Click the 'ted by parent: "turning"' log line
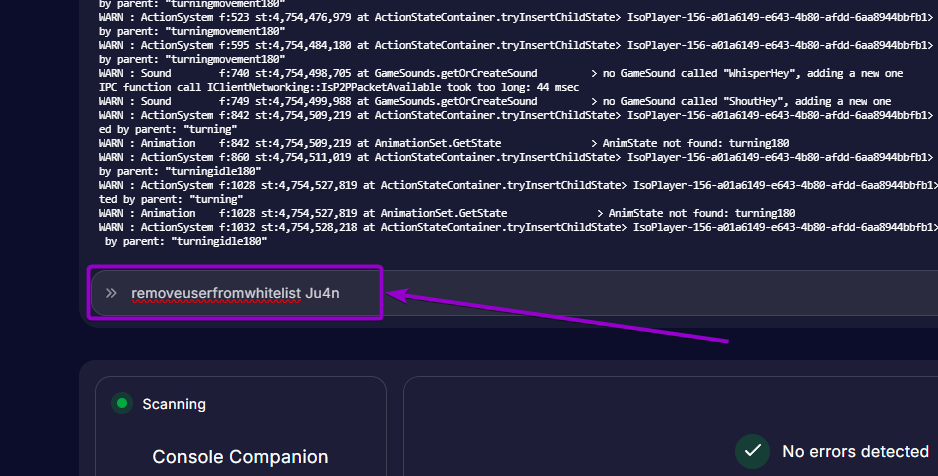This screenshot has width=938, height=476. [171, 199]
